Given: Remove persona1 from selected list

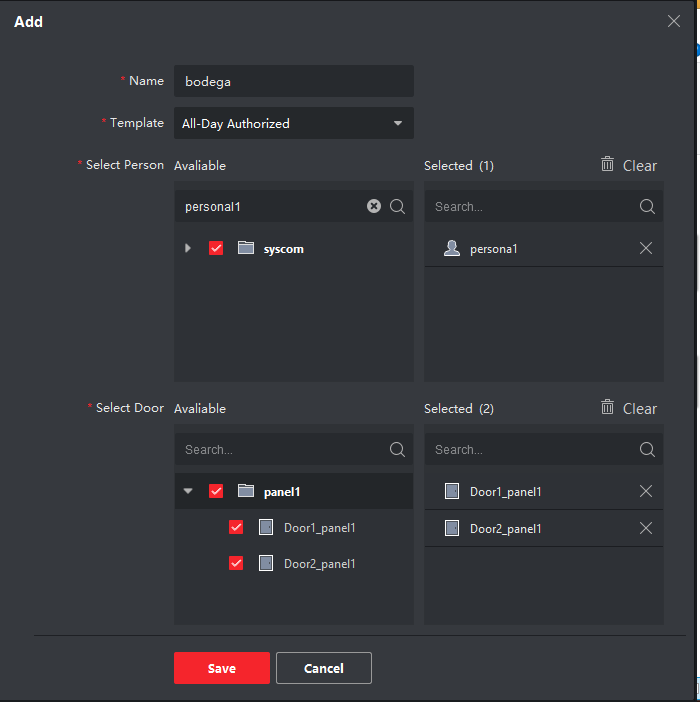Looking at the screenshot, I should (x=645, y=248).
